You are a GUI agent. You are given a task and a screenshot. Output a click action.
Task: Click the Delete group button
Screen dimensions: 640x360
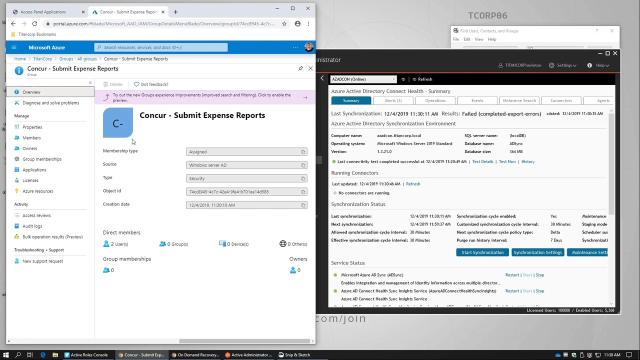(x=113, y=84)
